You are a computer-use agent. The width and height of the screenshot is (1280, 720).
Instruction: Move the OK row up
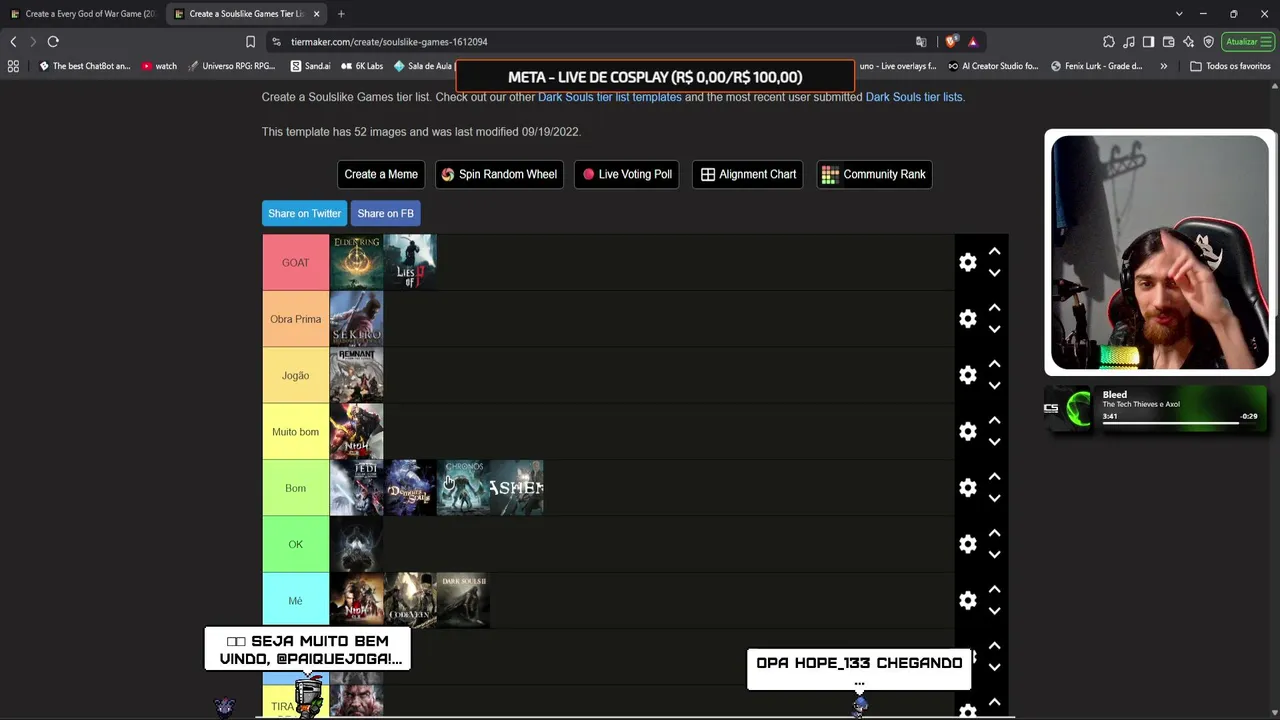[994, 533]
